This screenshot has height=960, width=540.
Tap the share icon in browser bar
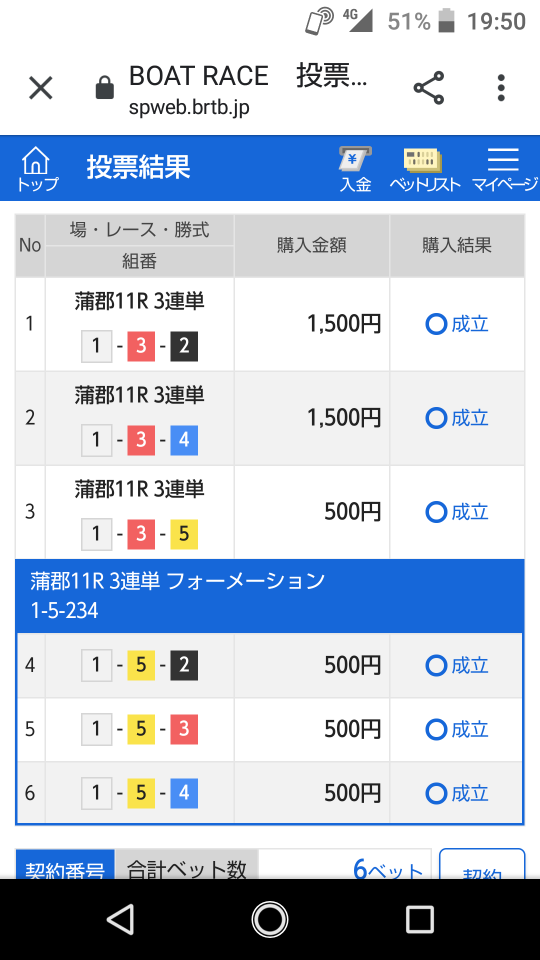pos(429,88)
